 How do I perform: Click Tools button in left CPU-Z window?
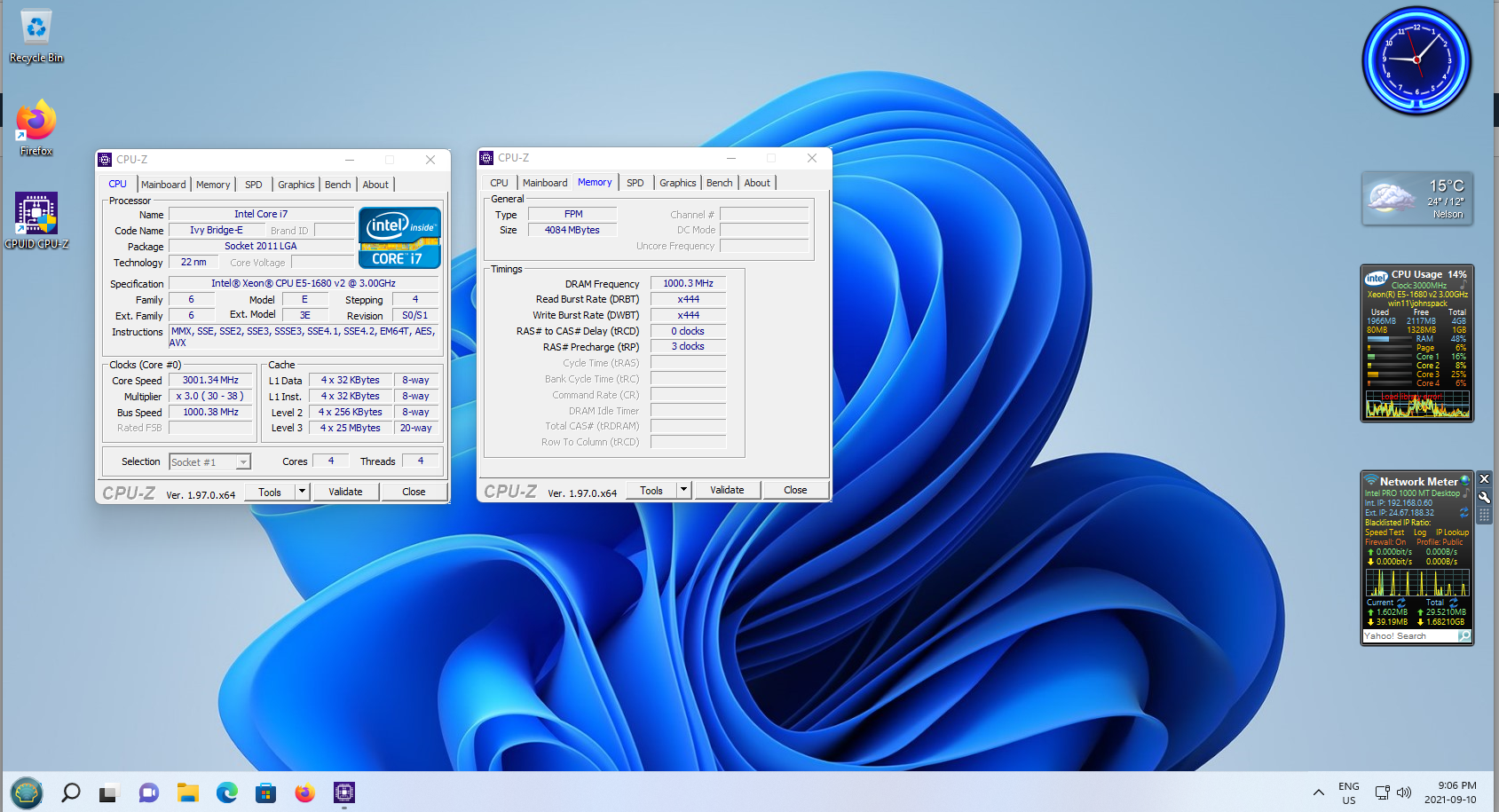(x=270, y=492)
